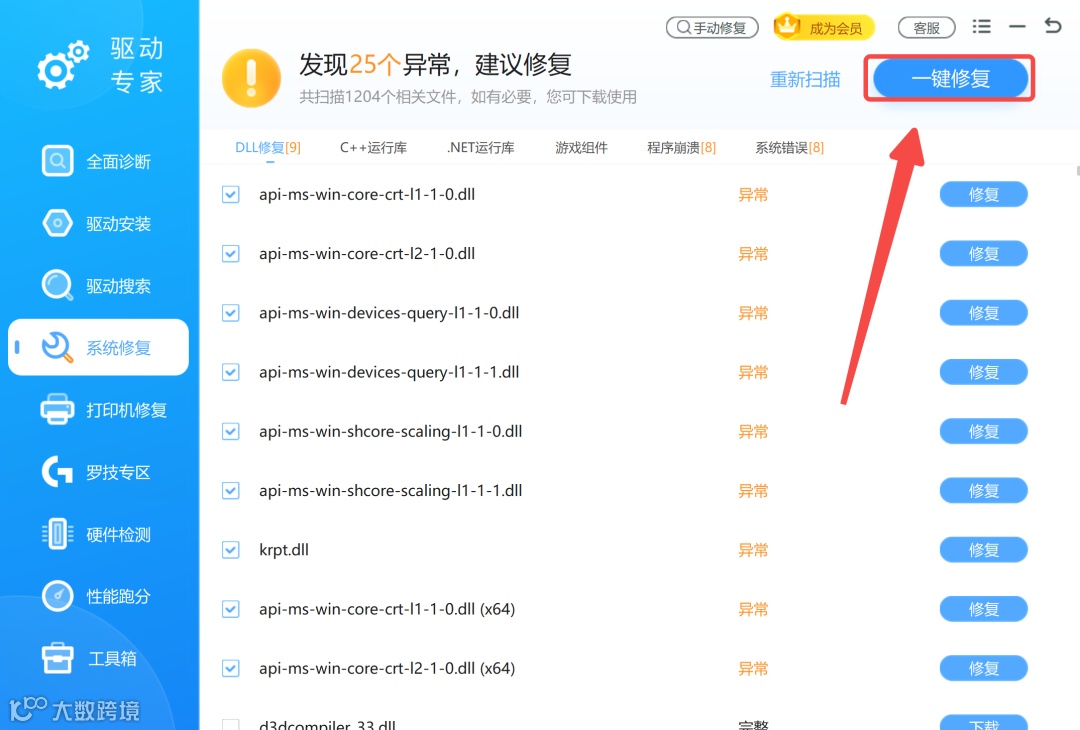Open 硬件检测 sidebar label
This screenshot has width=1080, height=730.
click(118, 534)
